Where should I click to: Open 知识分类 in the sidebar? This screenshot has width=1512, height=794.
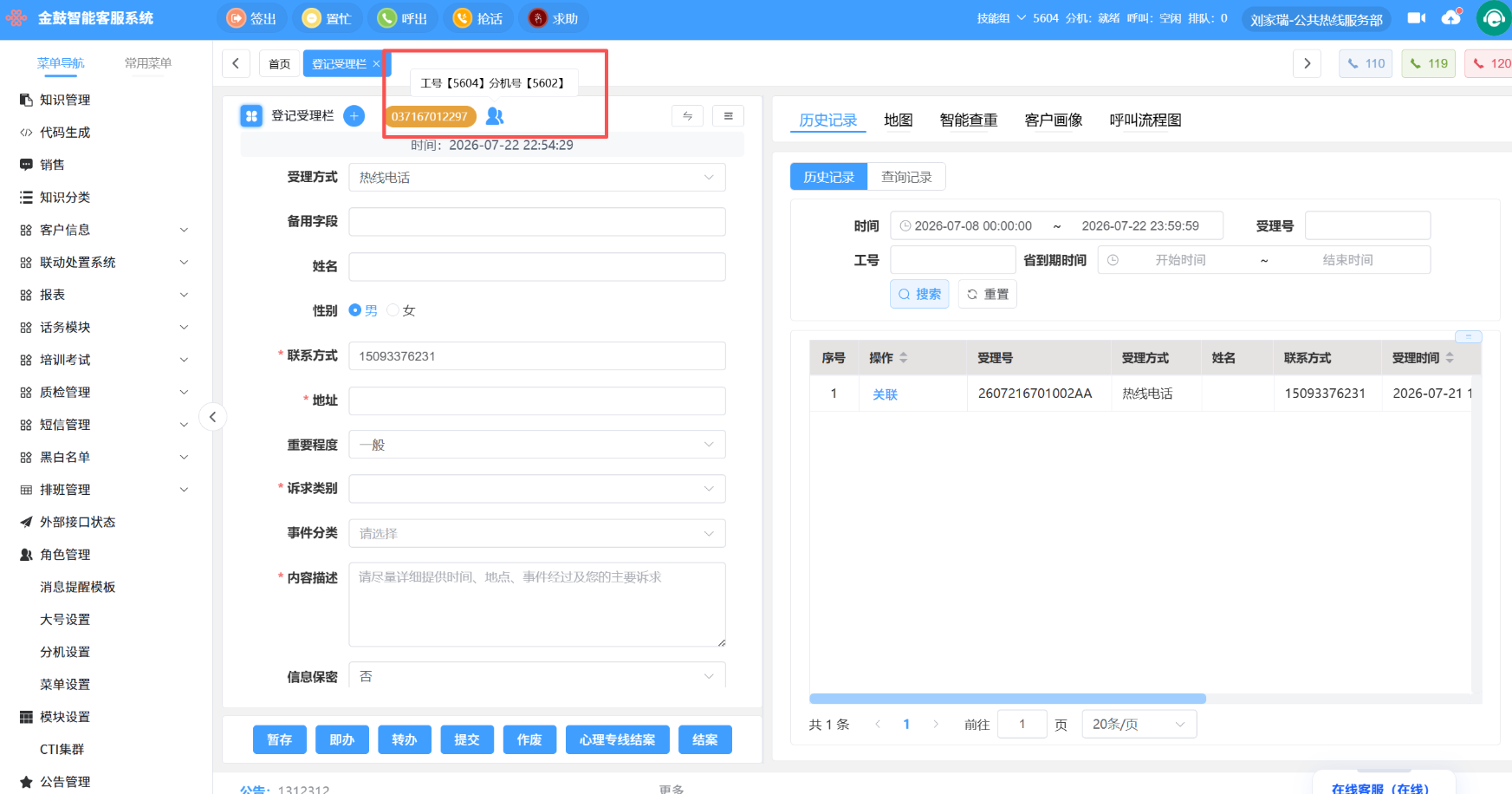[65, 198]
